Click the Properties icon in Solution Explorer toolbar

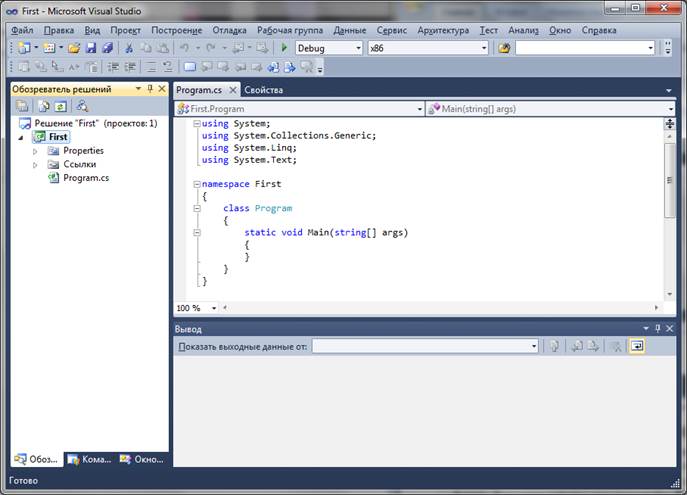[x=22, y=106]
